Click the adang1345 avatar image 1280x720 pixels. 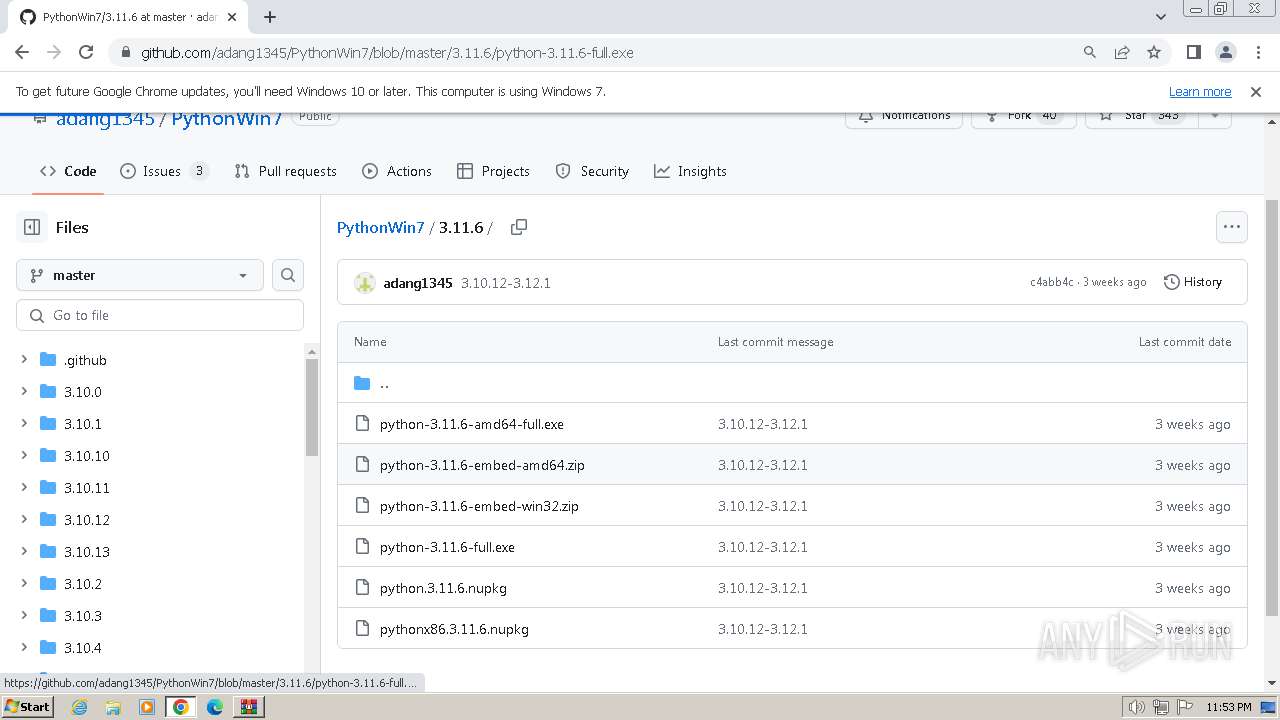tap(365, 283)
